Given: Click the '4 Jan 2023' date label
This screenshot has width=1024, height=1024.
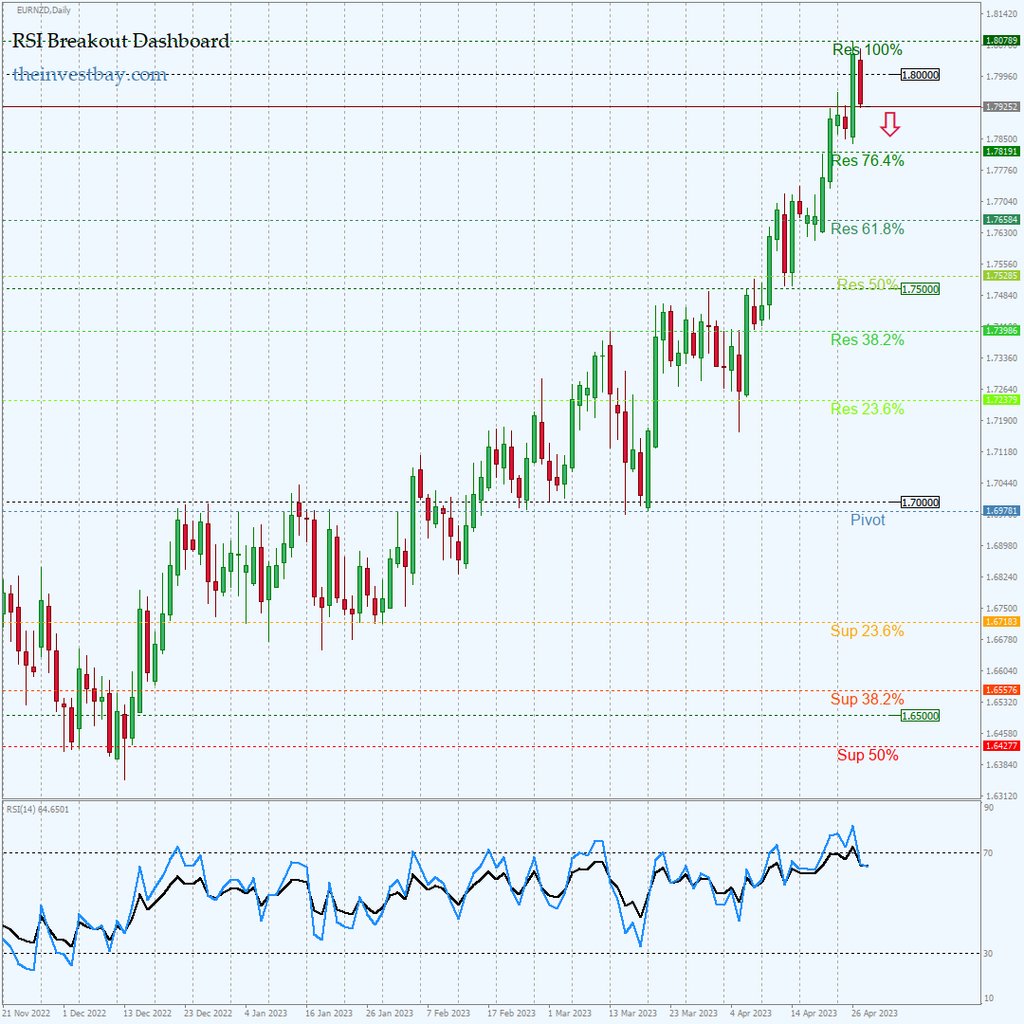Looking at the screenshot, I should click(x=266, y=1014).
